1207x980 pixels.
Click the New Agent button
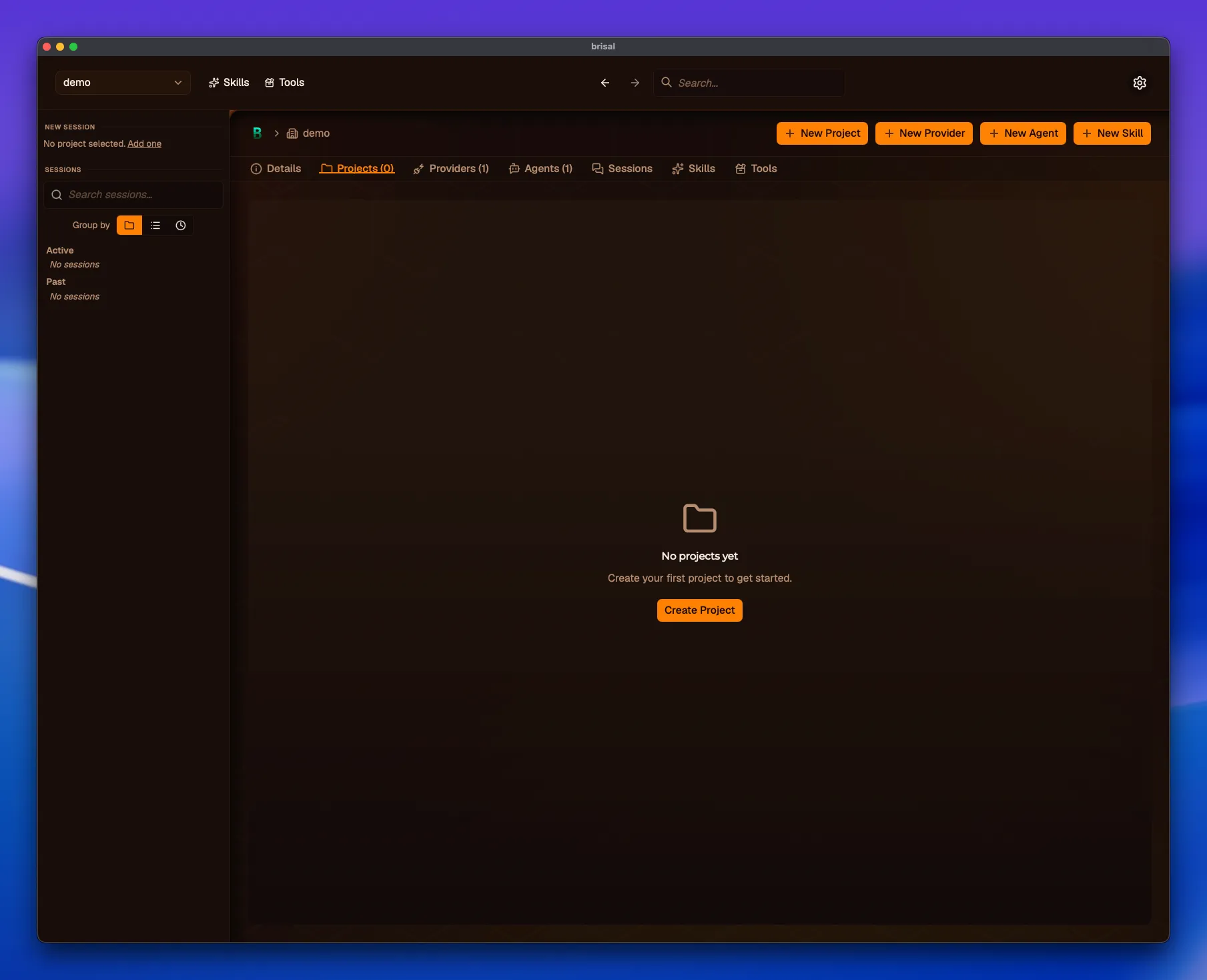pyautogui.click(x=1023, y=133)
